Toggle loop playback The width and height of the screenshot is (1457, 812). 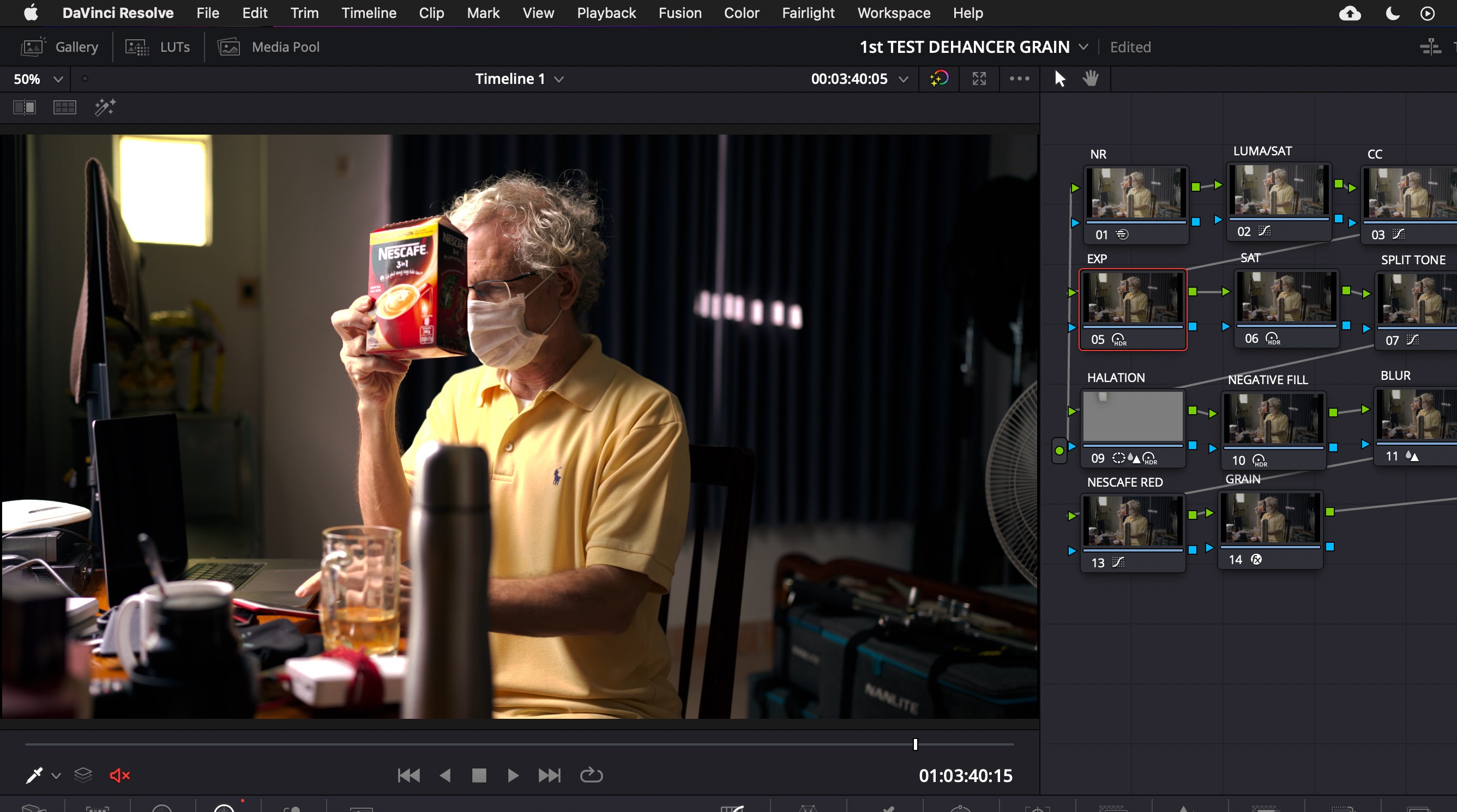[591, 775]
